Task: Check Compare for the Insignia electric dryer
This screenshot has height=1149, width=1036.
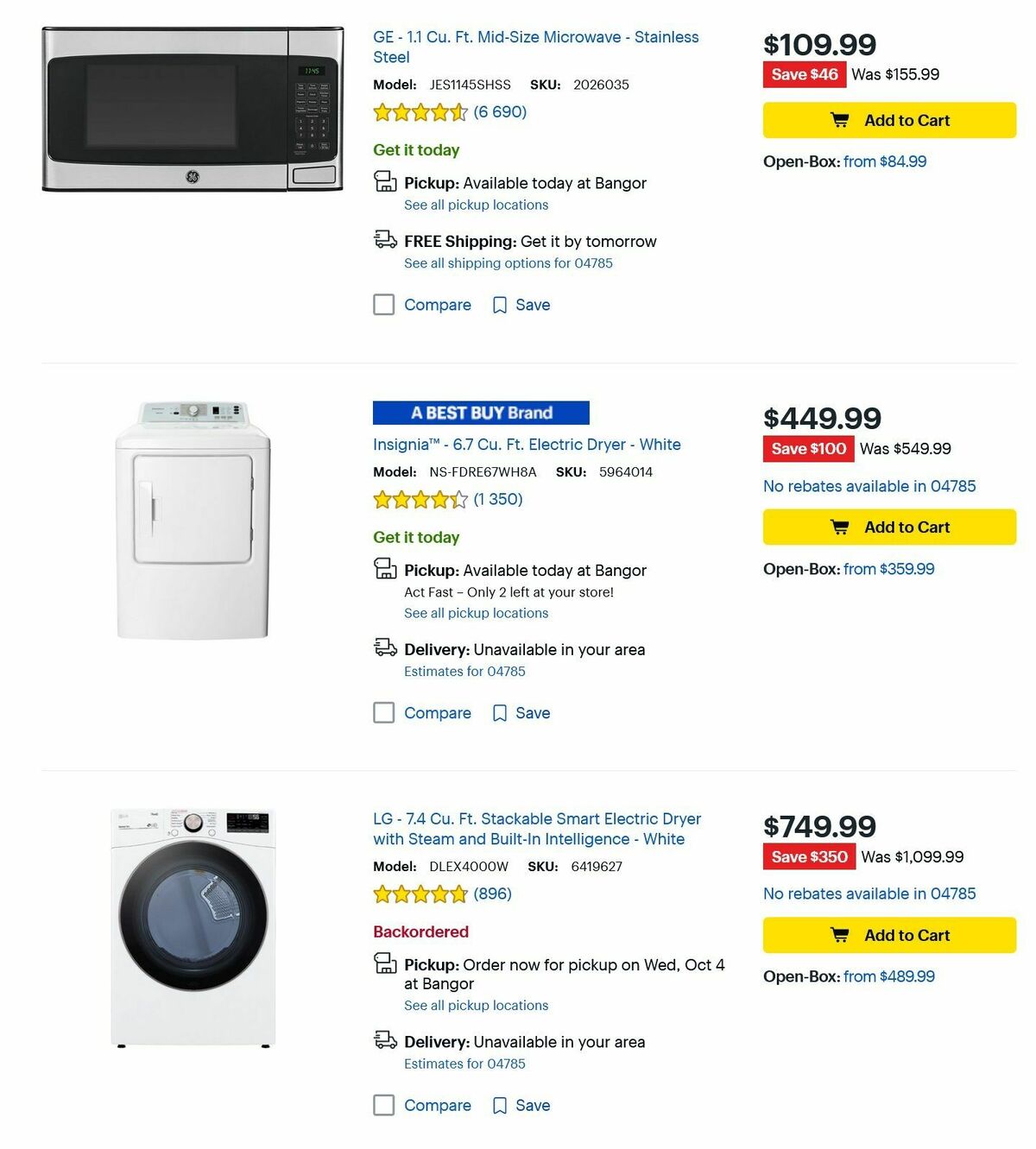Action: tap(383, 712)
